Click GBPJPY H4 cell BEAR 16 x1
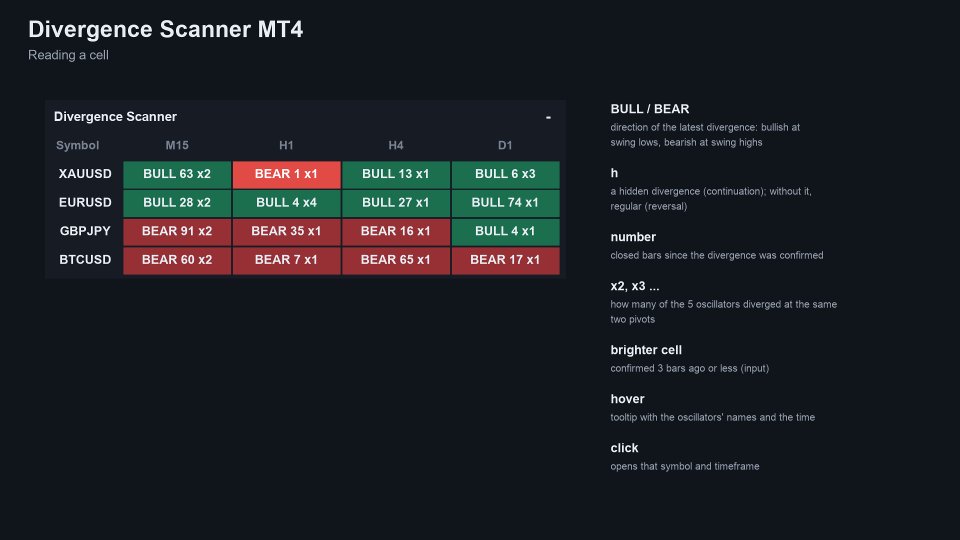 [396, 231]
